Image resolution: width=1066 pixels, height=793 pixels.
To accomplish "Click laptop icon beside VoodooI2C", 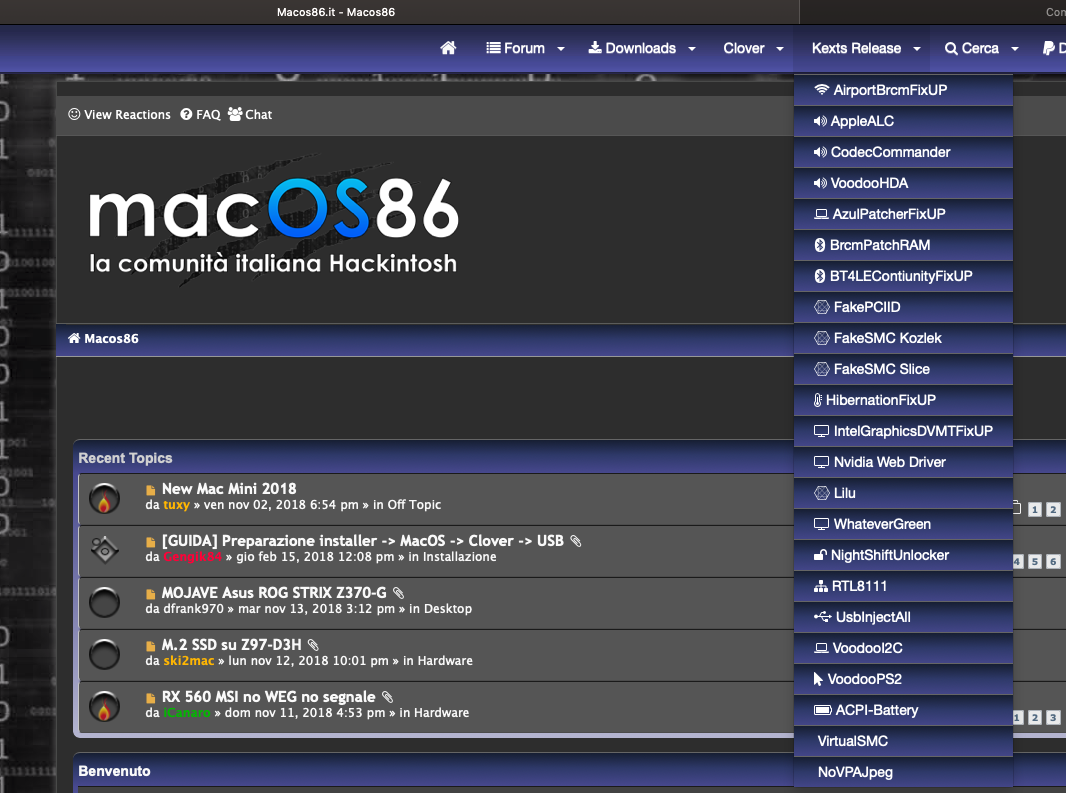I will [x=821, y=648].
